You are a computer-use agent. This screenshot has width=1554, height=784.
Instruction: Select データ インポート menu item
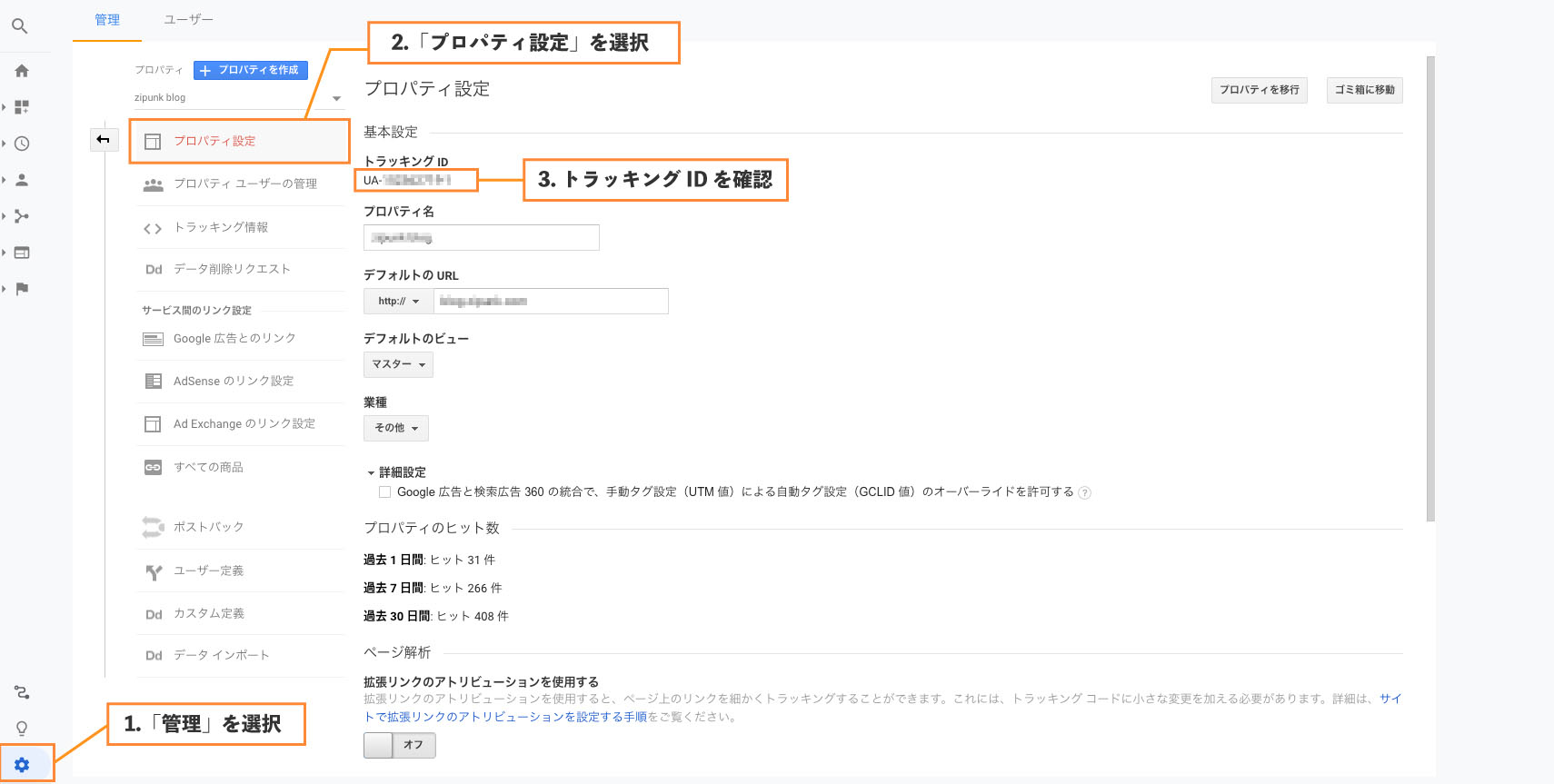pos(240,656)
